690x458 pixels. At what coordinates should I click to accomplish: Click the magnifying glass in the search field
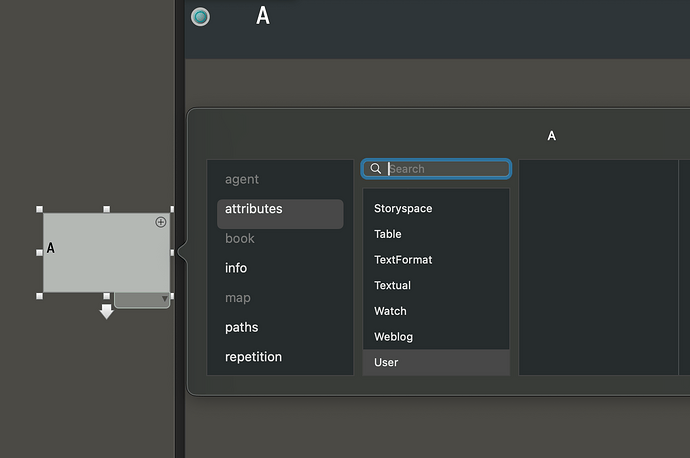click(375, 169)
